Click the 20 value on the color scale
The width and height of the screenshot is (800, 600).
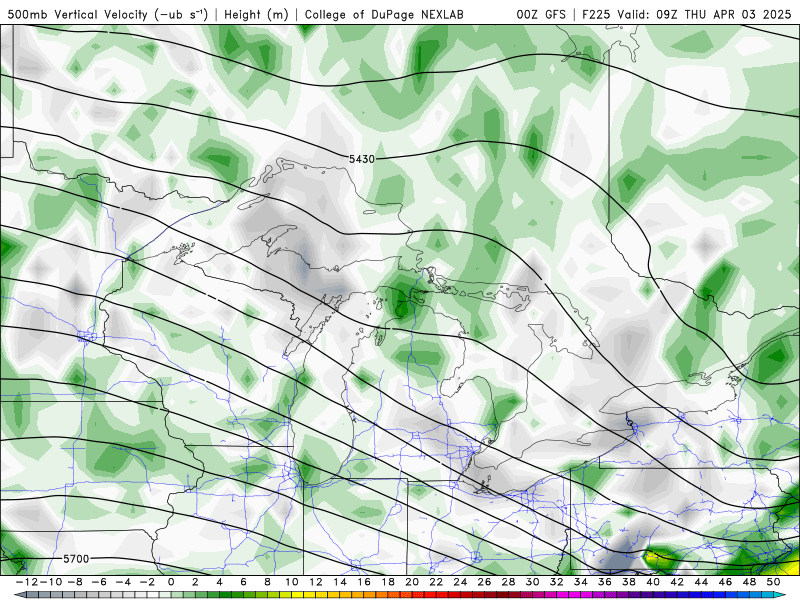412,582
